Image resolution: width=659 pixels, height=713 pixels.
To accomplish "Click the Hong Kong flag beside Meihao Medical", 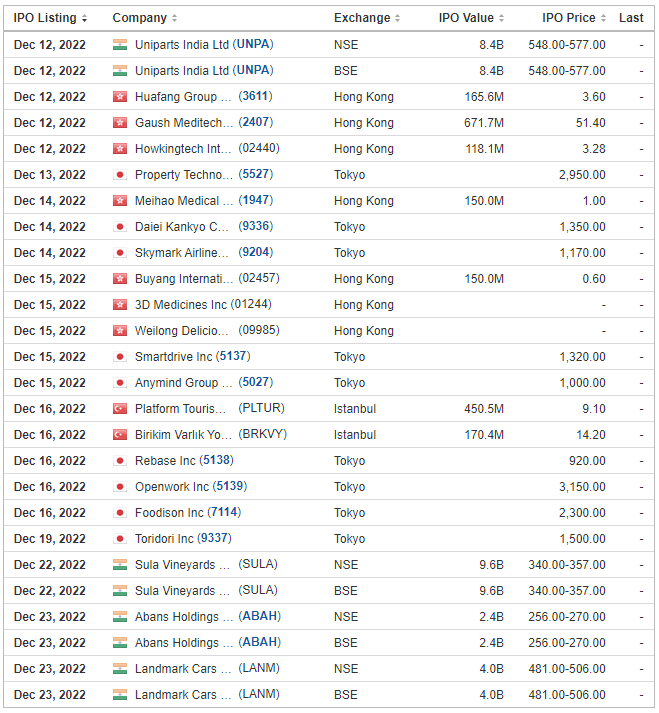I will pos(120,201).
